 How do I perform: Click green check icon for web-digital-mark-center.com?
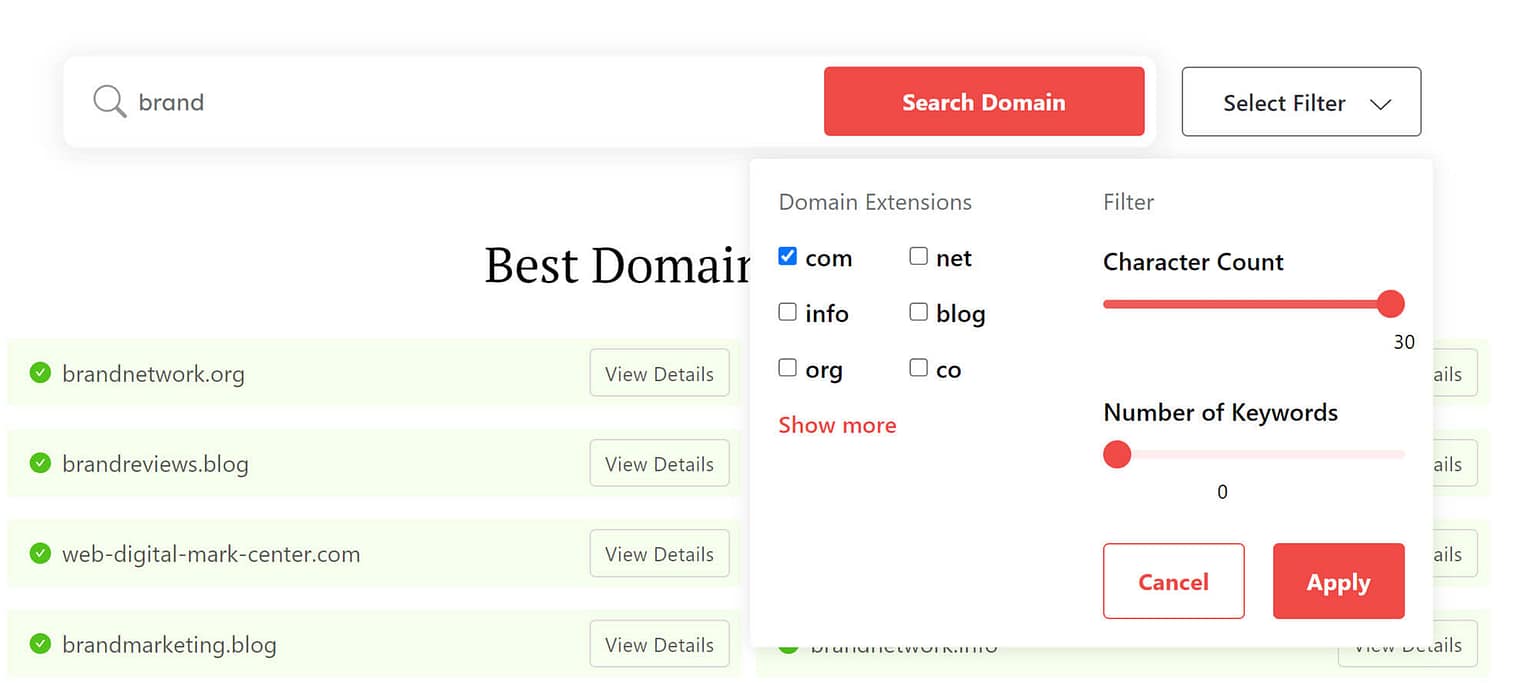(40, 553)
